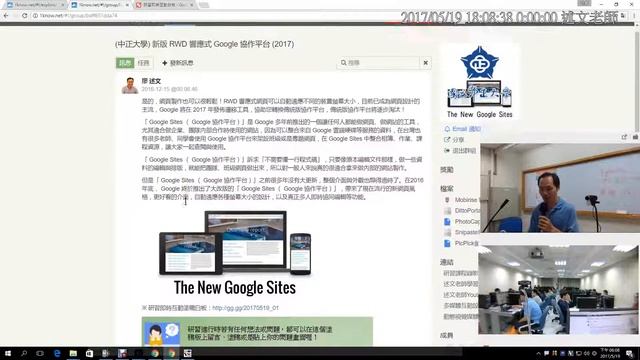Click the green question banner image
This screenshot has height=360, width=640.
(257, 331)
